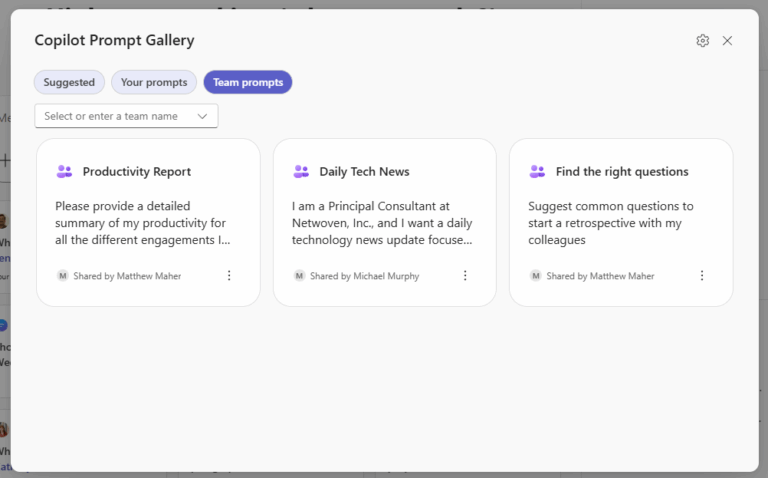The height and width of the screenshot is (478, 768).
Task: Select the Team prompts tab
Action: [x=248, y=82]
